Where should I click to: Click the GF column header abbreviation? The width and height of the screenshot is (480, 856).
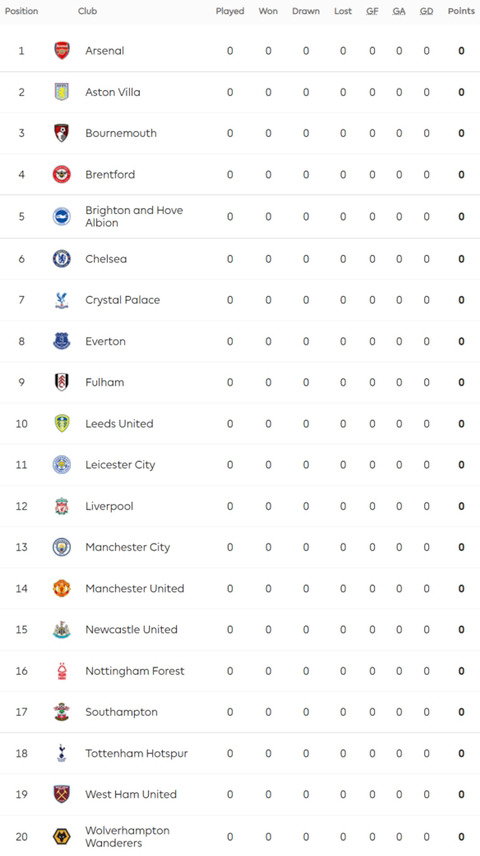point(372,11)
